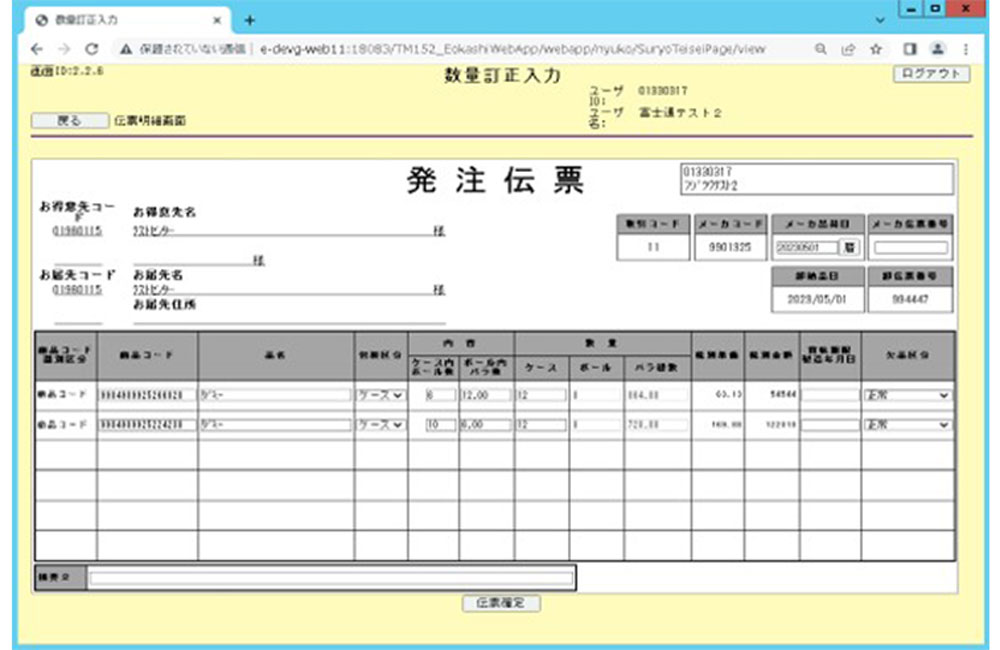The height and width of the screenshot is (650, 1000).
Task: Open the browser three-dot menu
Action: point(966,49)
